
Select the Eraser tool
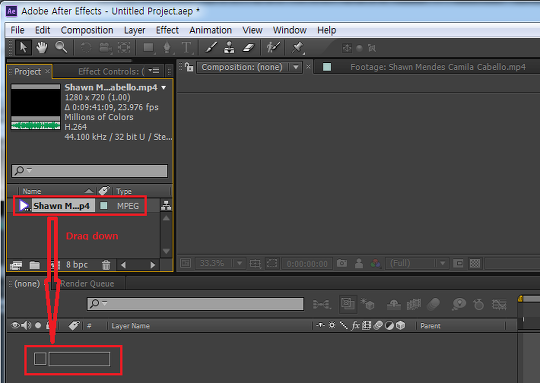(248, 48)
